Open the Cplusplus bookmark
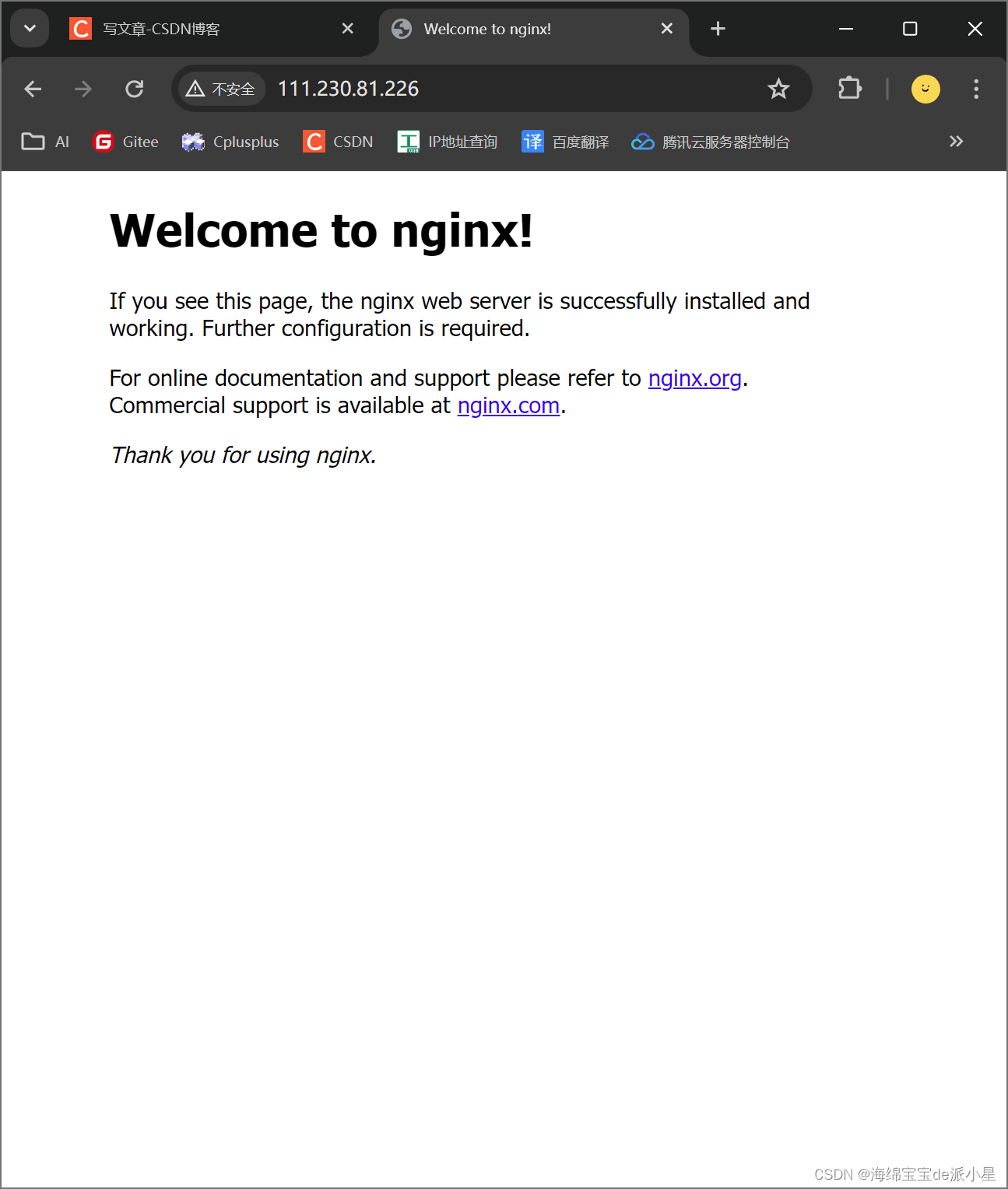1008x1189 pixels. [230, 142]
